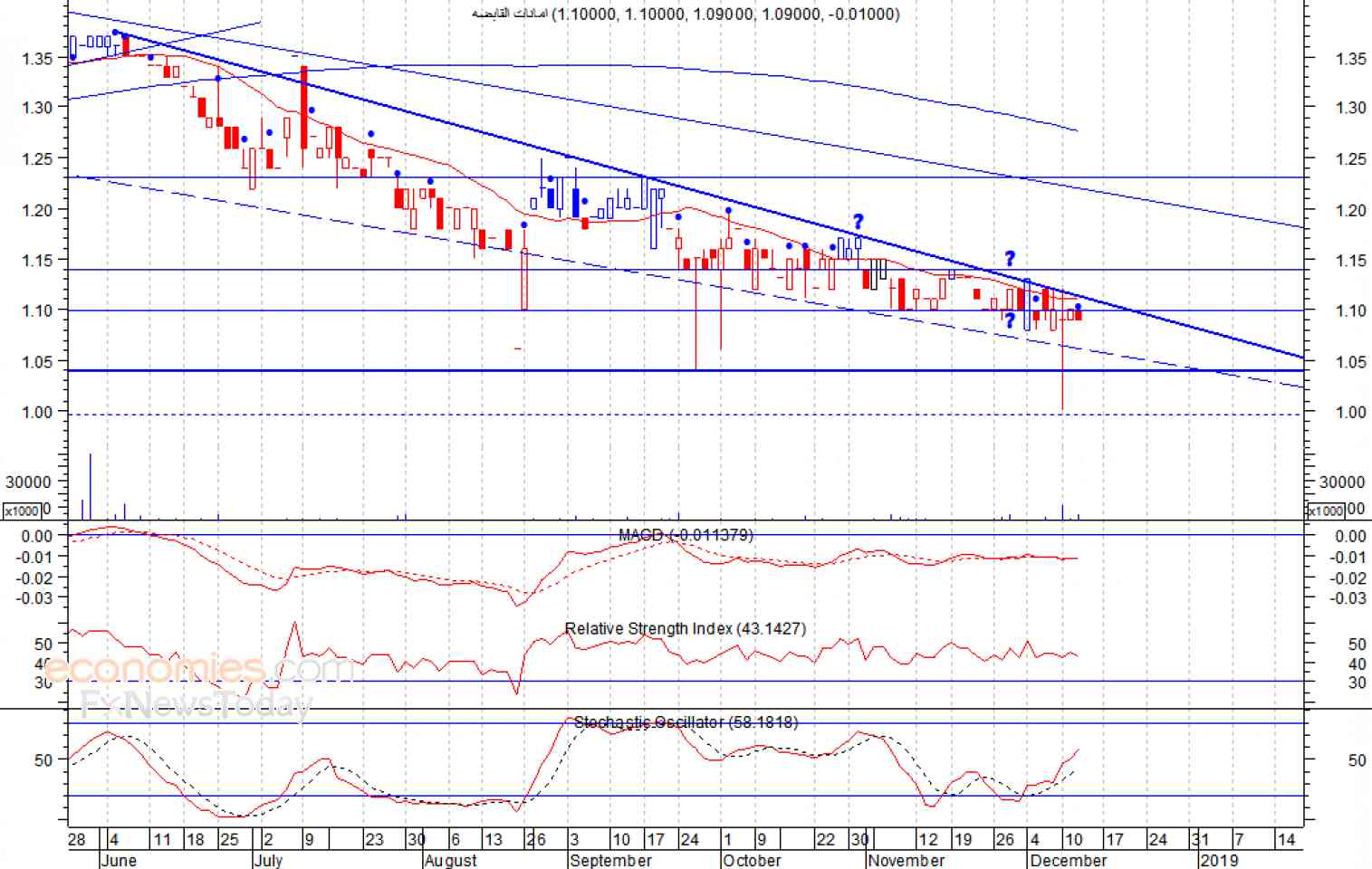This screenshot has width=1372, height=869.
Task: Click the September month label
Action: click(x=611, y=859)
